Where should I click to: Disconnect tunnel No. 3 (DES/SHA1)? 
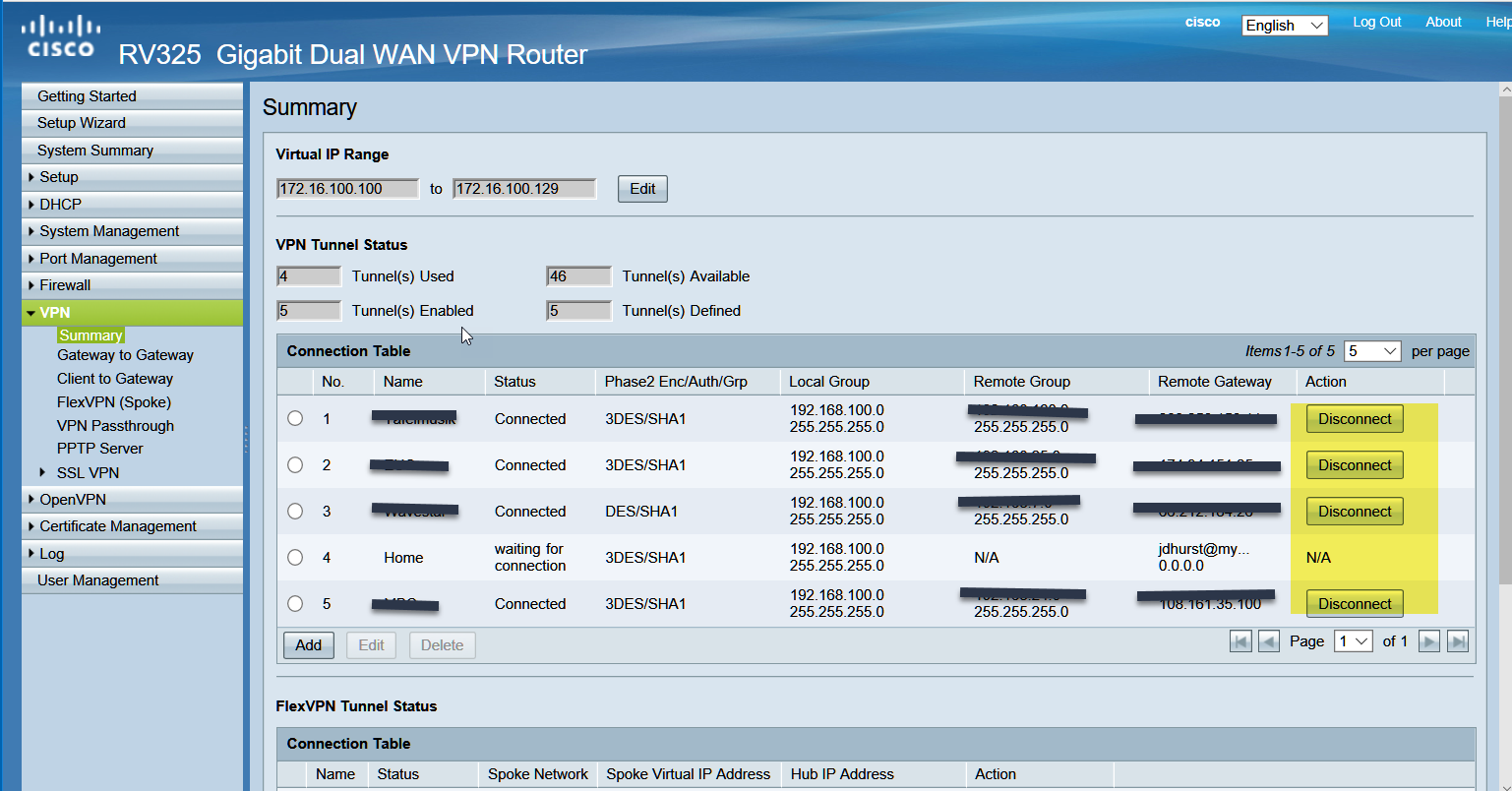click(1355, 512)
